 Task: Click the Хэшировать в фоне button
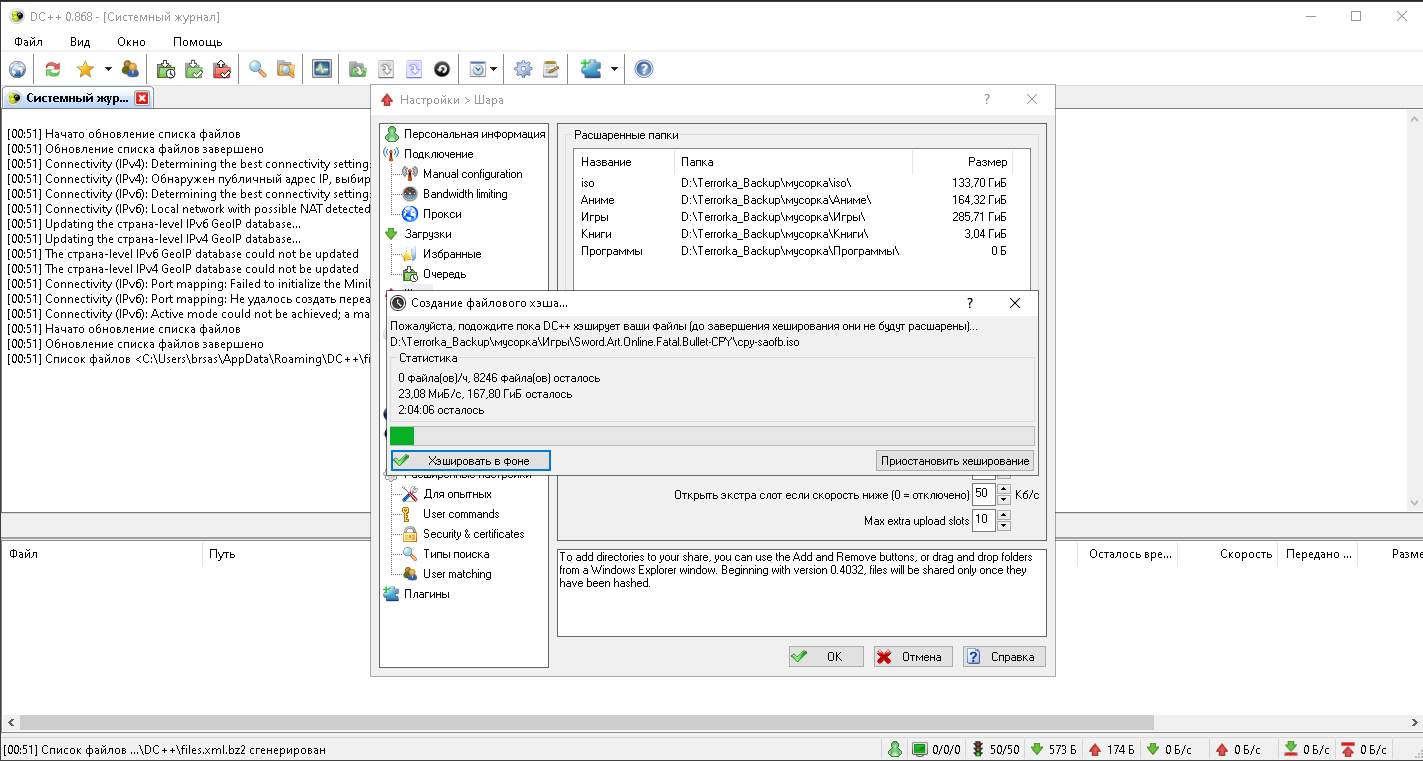(x=471, y=461)
